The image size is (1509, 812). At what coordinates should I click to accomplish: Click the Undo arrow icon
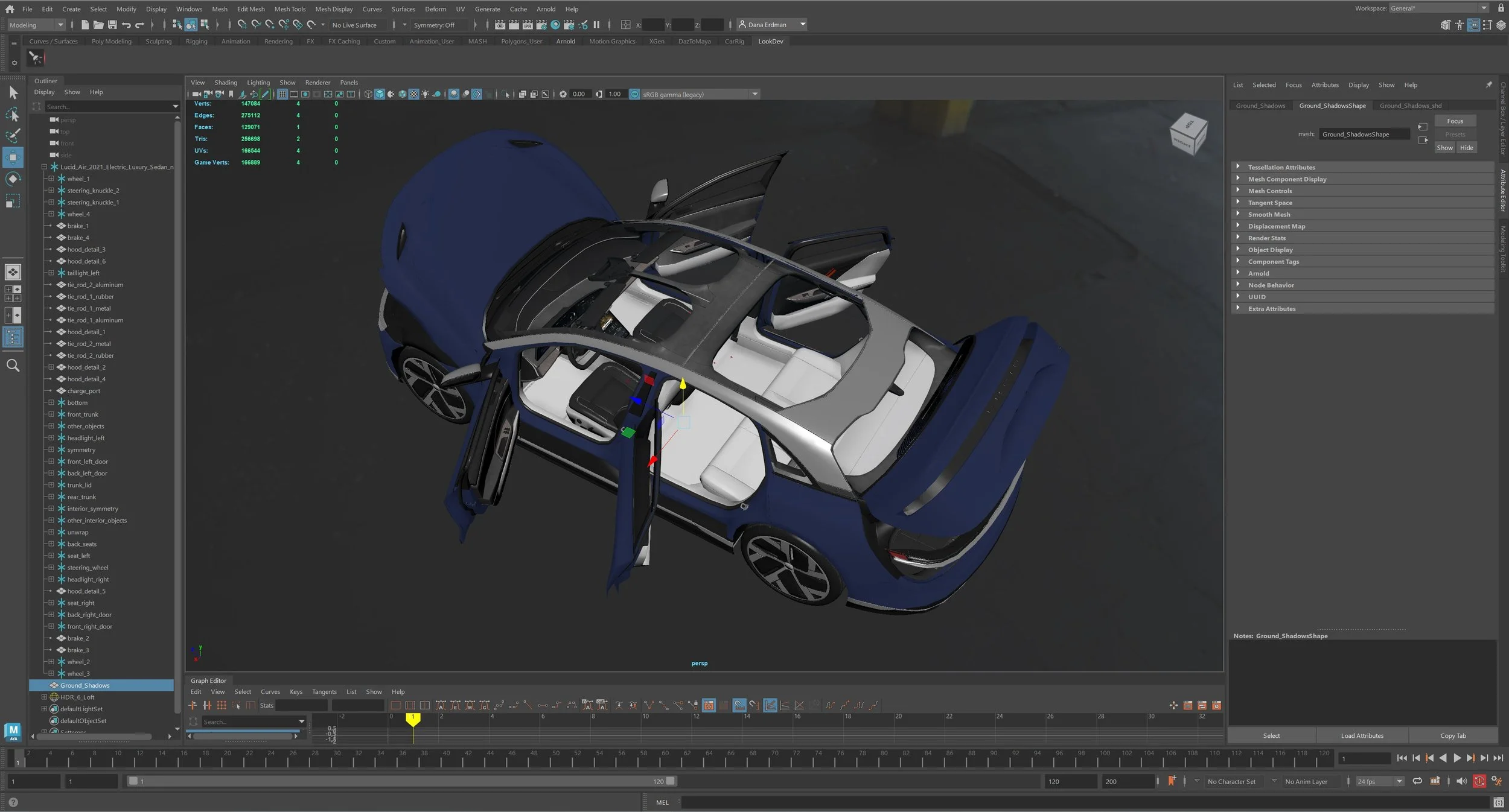[x=126, y=25]
